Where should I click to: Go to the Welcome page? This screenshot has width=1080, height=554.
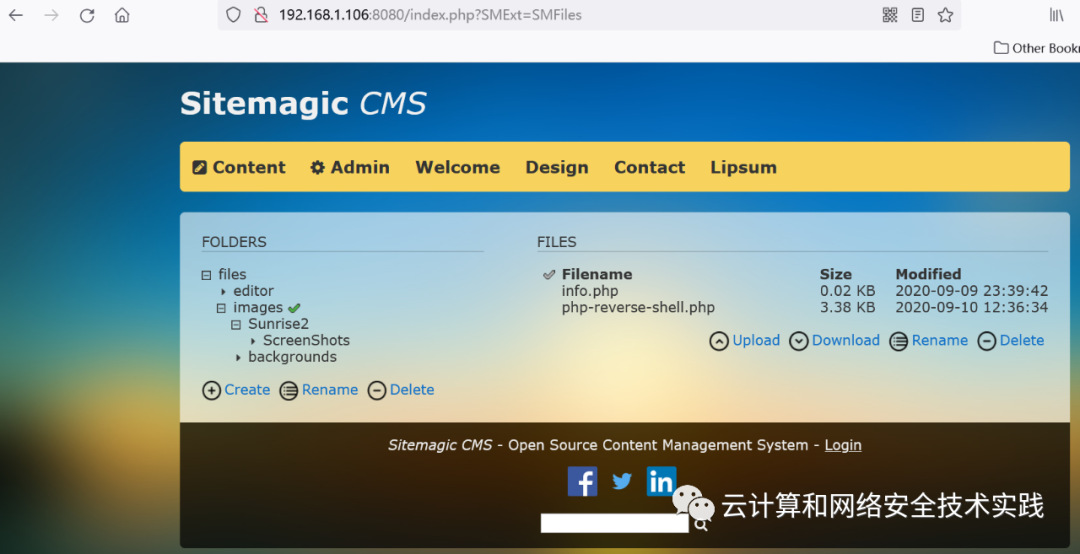tap(457, 167)
